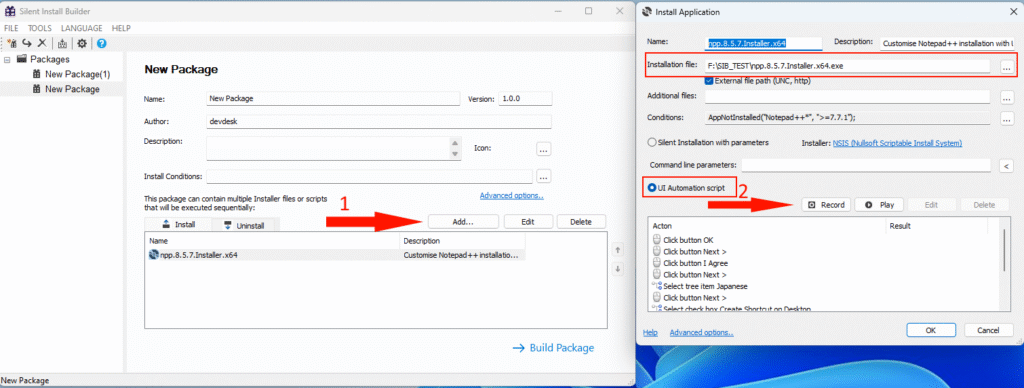The image size is (1024, 388).
Task: Click the Install Application title bar icon
Action: coord(647,12)
